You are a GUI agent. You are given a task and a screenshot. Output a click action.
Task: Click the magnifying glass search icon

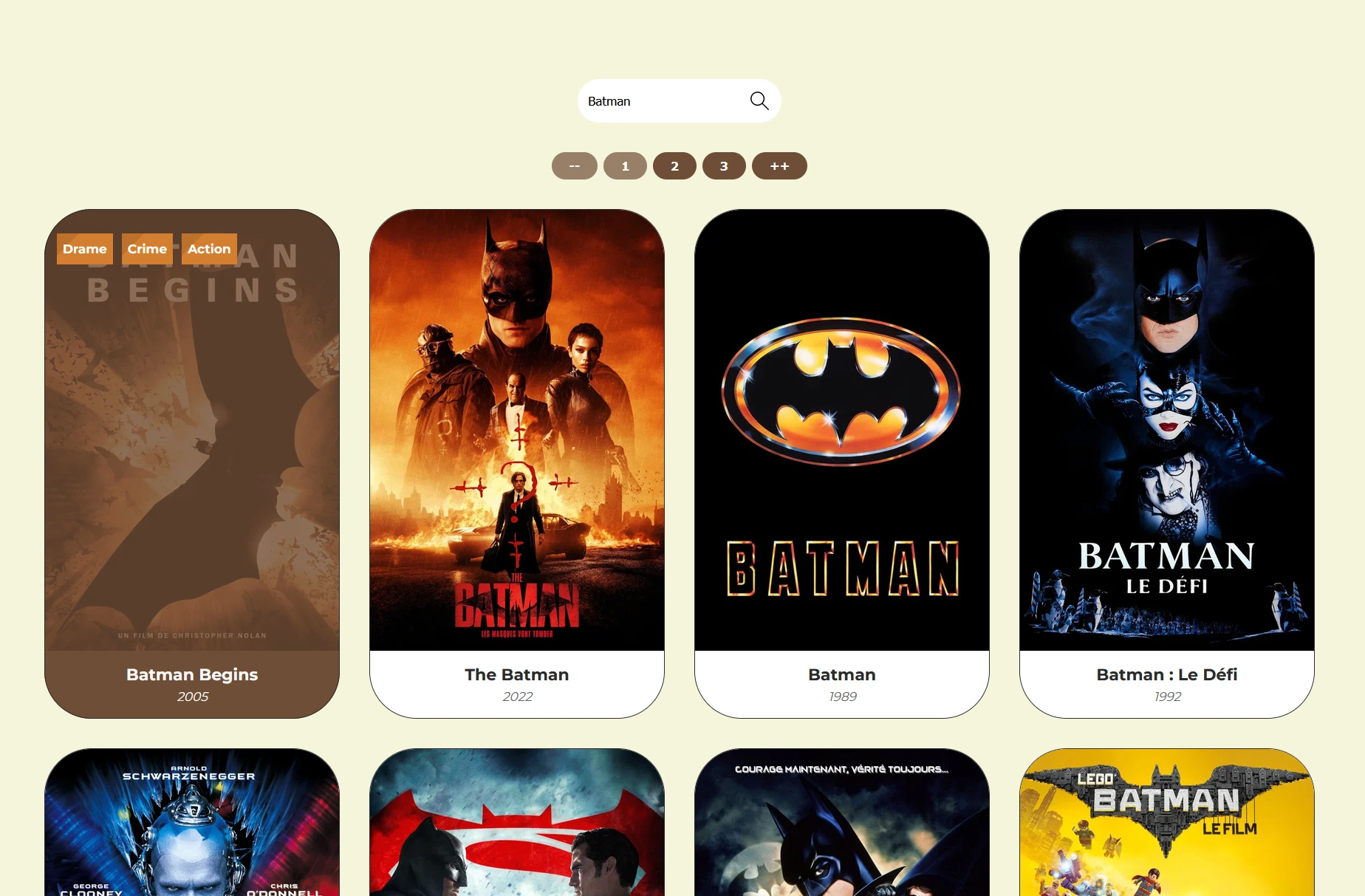pyautogui.click(x=759, y=100)
